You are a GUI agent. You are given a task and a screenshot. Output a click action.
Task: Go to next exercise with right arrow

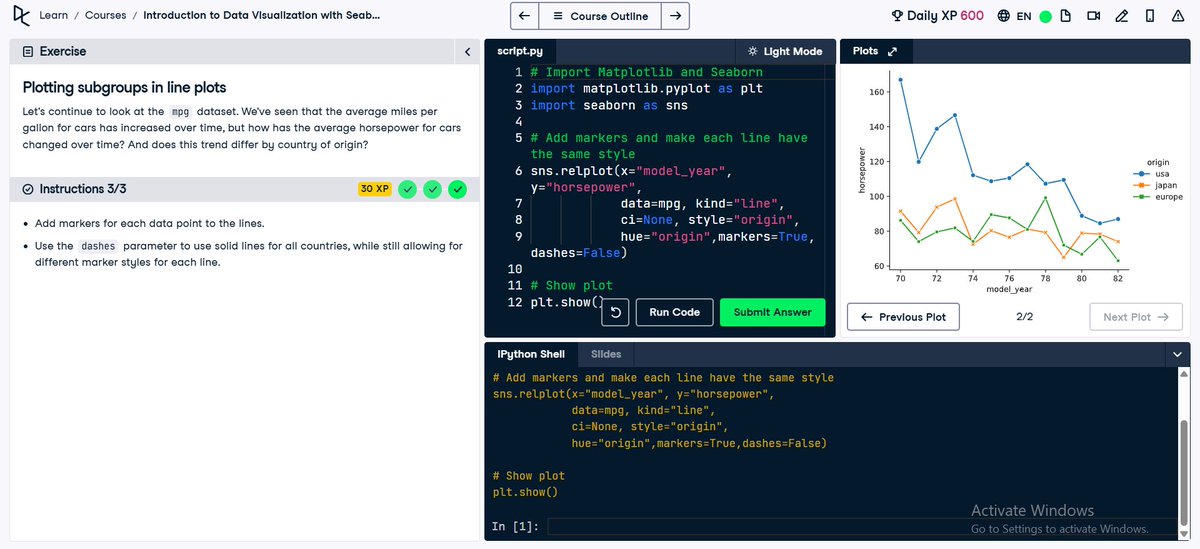(675, 16)
